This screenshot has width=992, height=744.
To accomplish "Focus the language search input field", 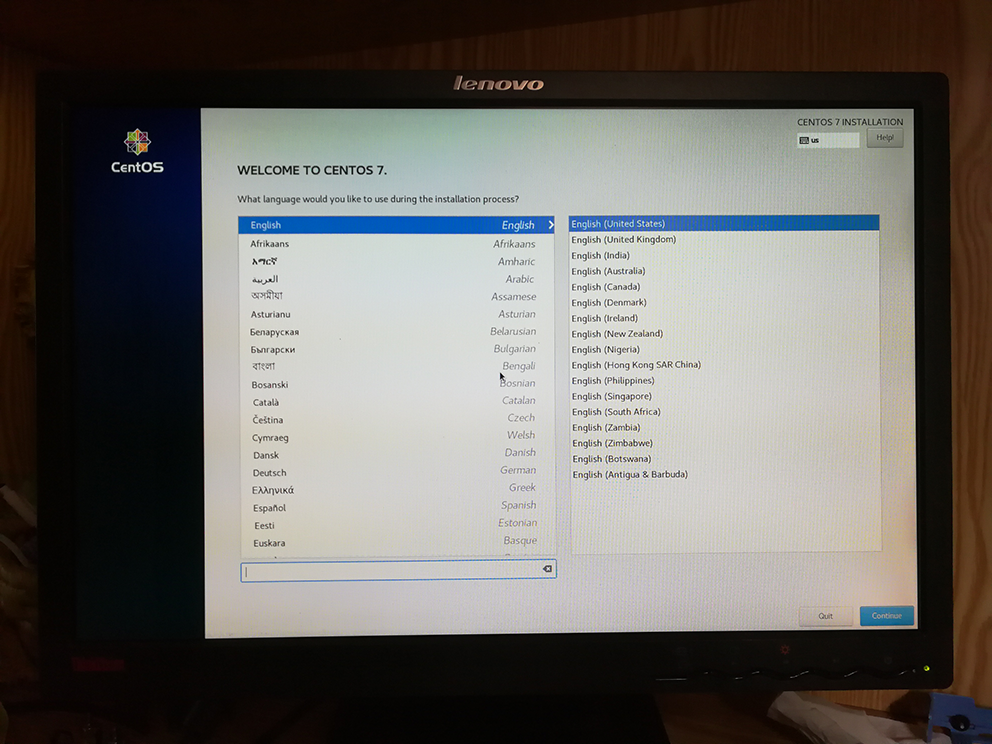I will click(398, 571).
